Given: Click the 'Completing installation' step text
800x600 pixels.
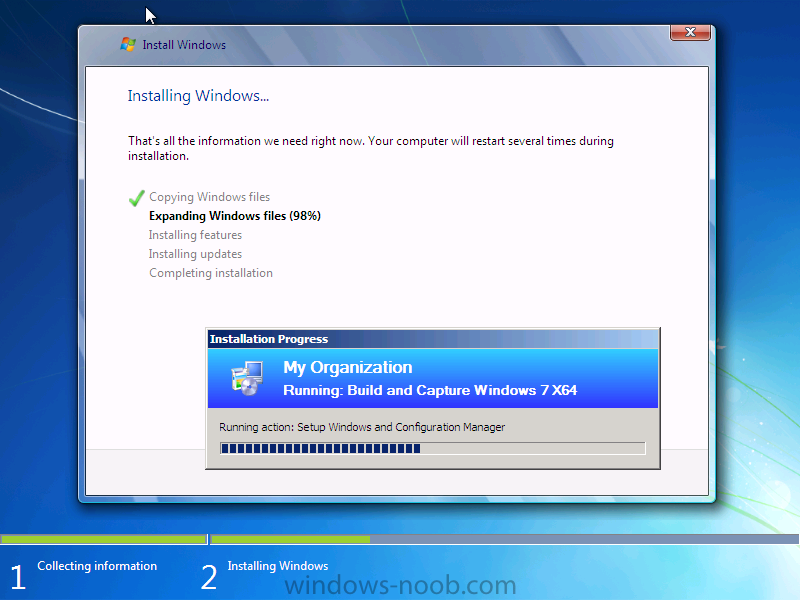Looking at the screenshot, I should pos(211,273).
